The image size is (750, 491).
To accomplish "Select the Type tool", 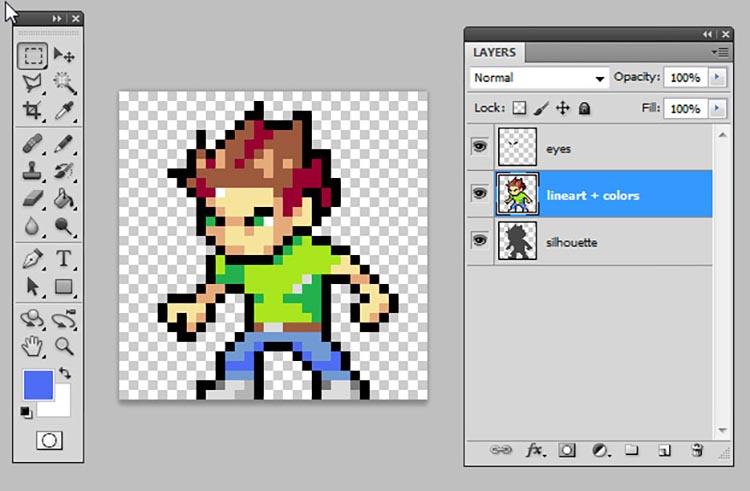I will point(64,258).
